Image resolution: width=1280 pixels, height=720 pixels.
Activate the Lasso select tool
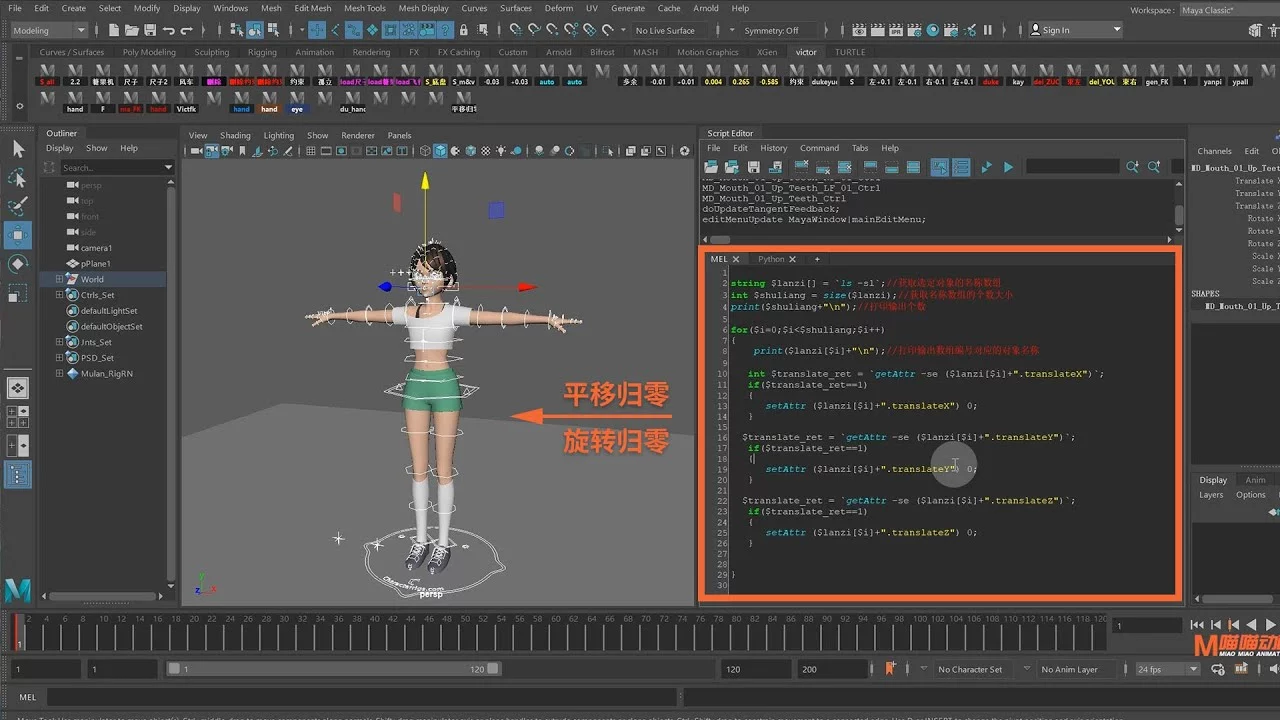pos(18,178)
